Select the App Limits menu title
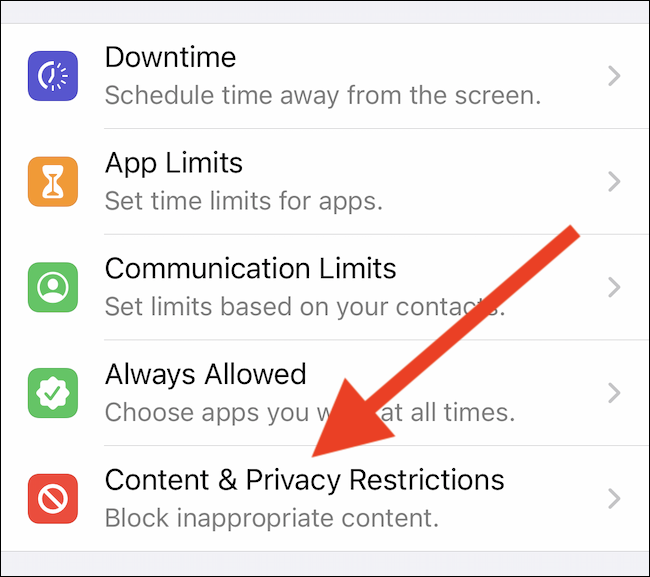 (174, 164)
